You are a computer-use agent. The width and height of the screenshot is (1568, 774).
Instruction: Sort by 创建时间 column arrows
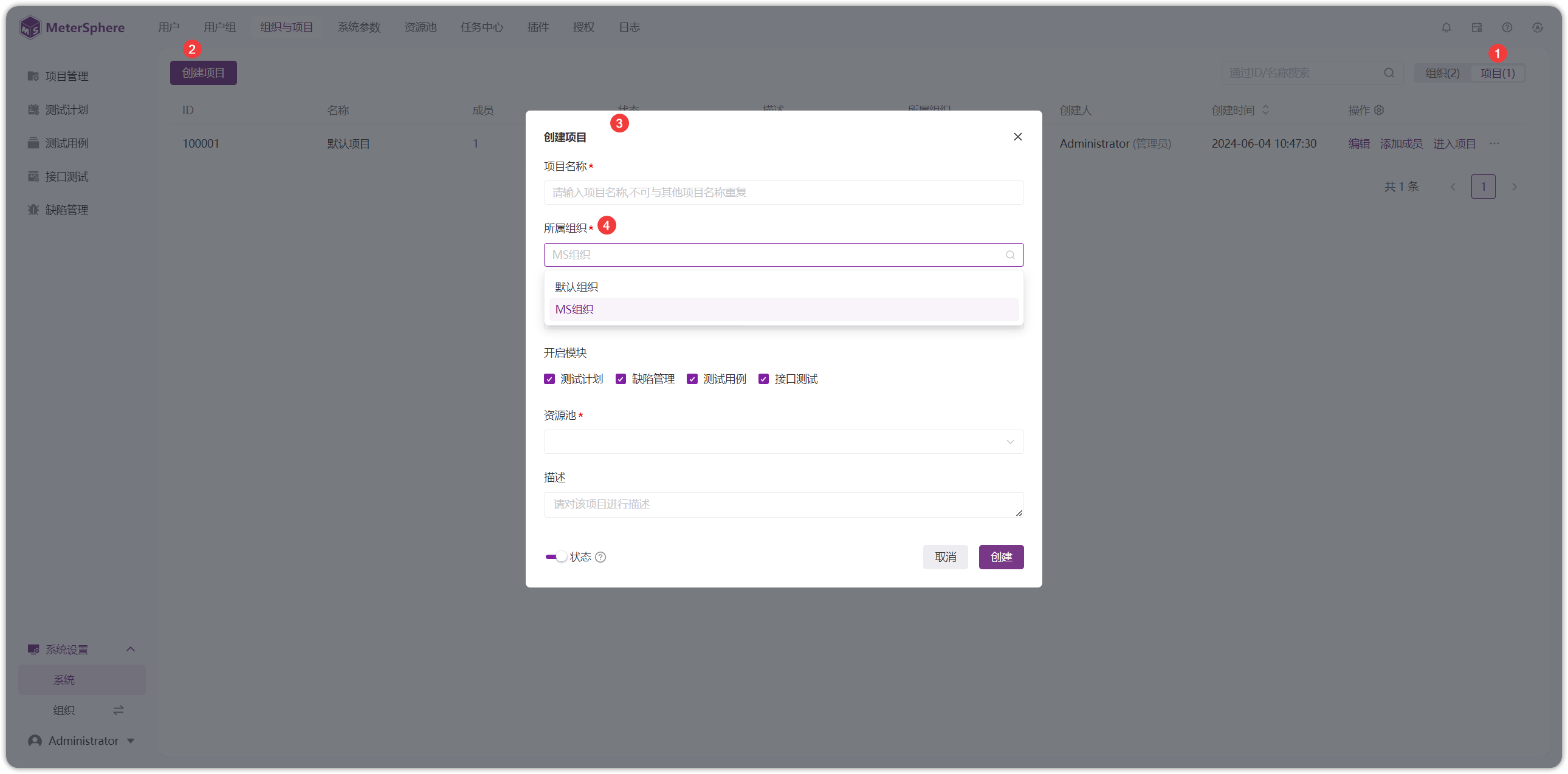click(x=1265, y=110)
